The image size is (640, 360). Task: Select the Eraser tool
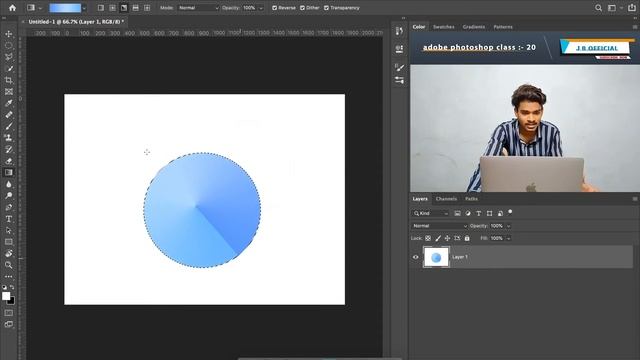click(x=9, y=161)
